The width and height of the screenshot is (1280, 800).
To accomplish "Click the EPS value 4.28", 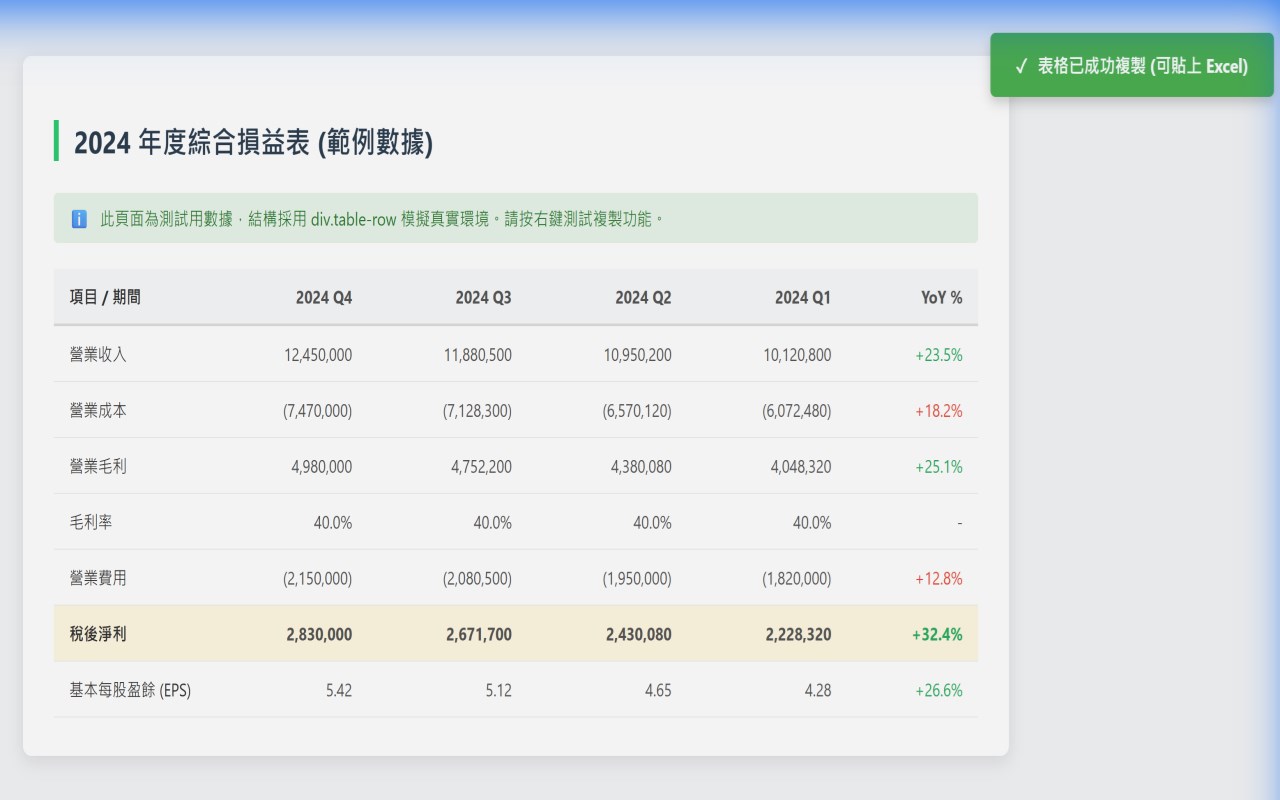I will [x=818, y=690].
